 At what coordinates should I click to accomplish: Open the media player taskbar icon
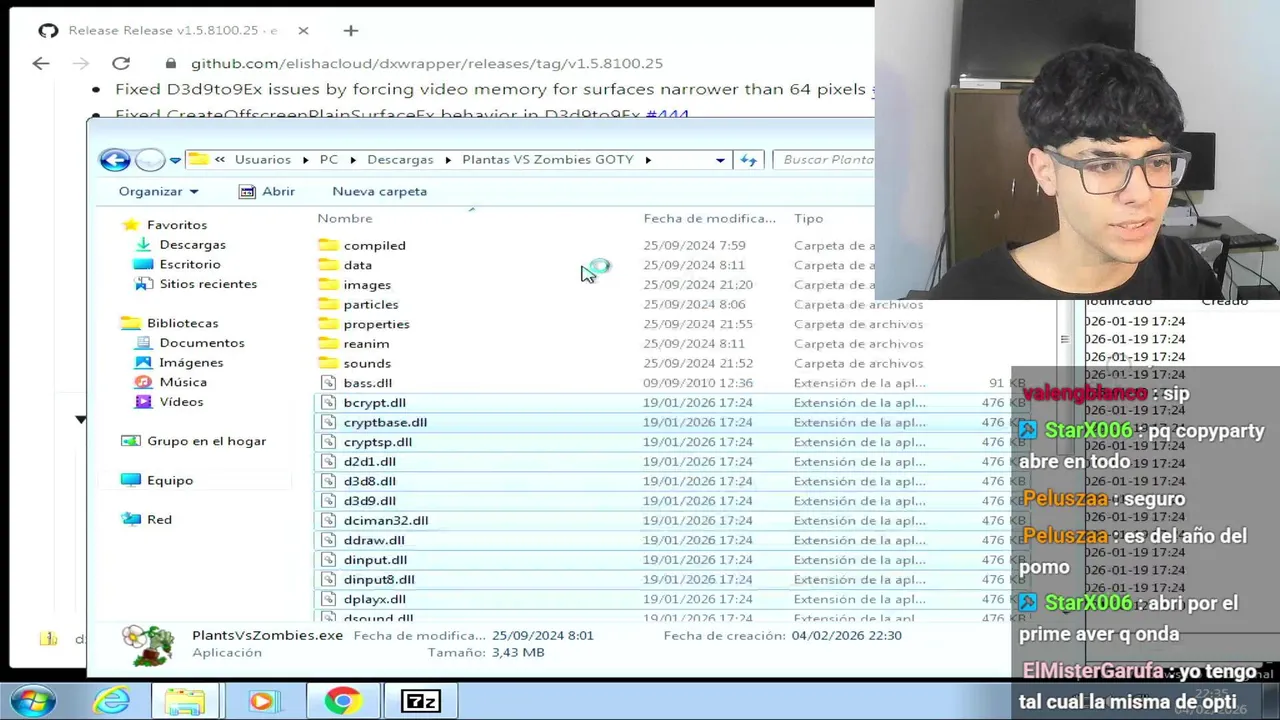click(x=262, y=701)
